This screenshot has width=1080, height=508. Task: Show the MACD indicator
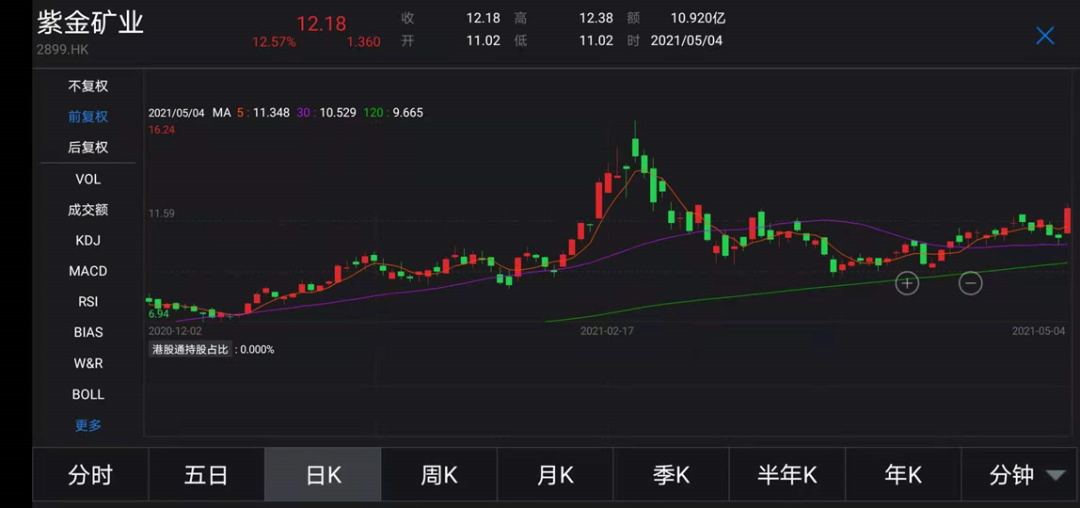pyautogui.click(x=88, y=271)
